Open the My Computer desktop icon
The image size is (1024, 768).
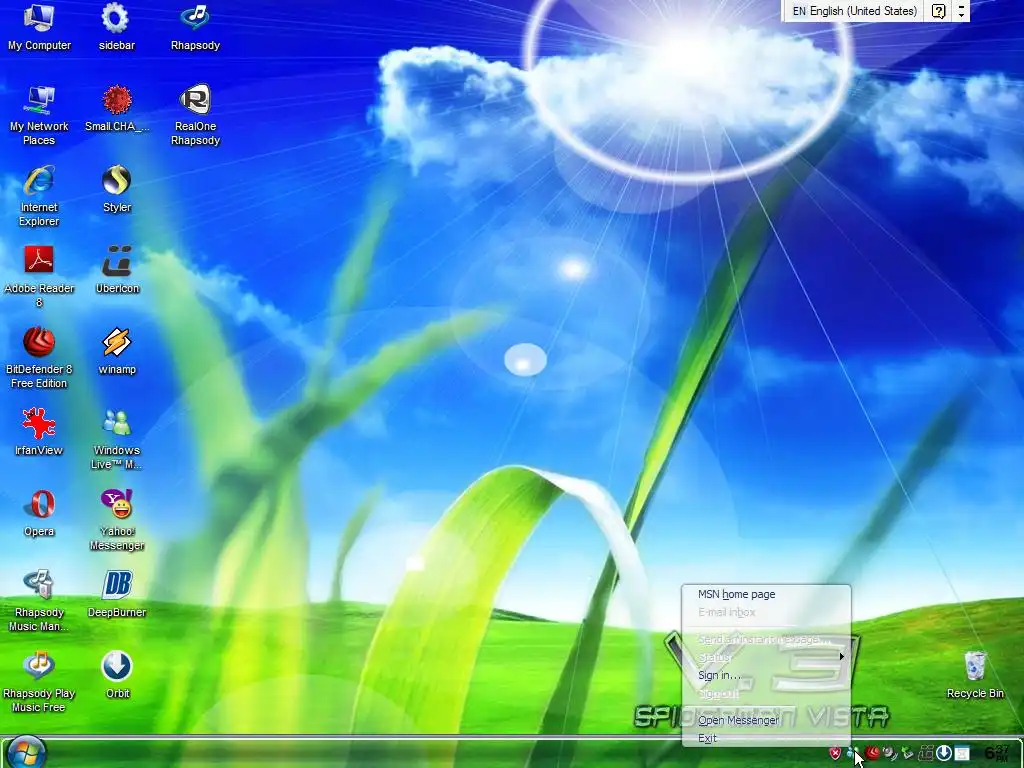[x=39, y=27]
